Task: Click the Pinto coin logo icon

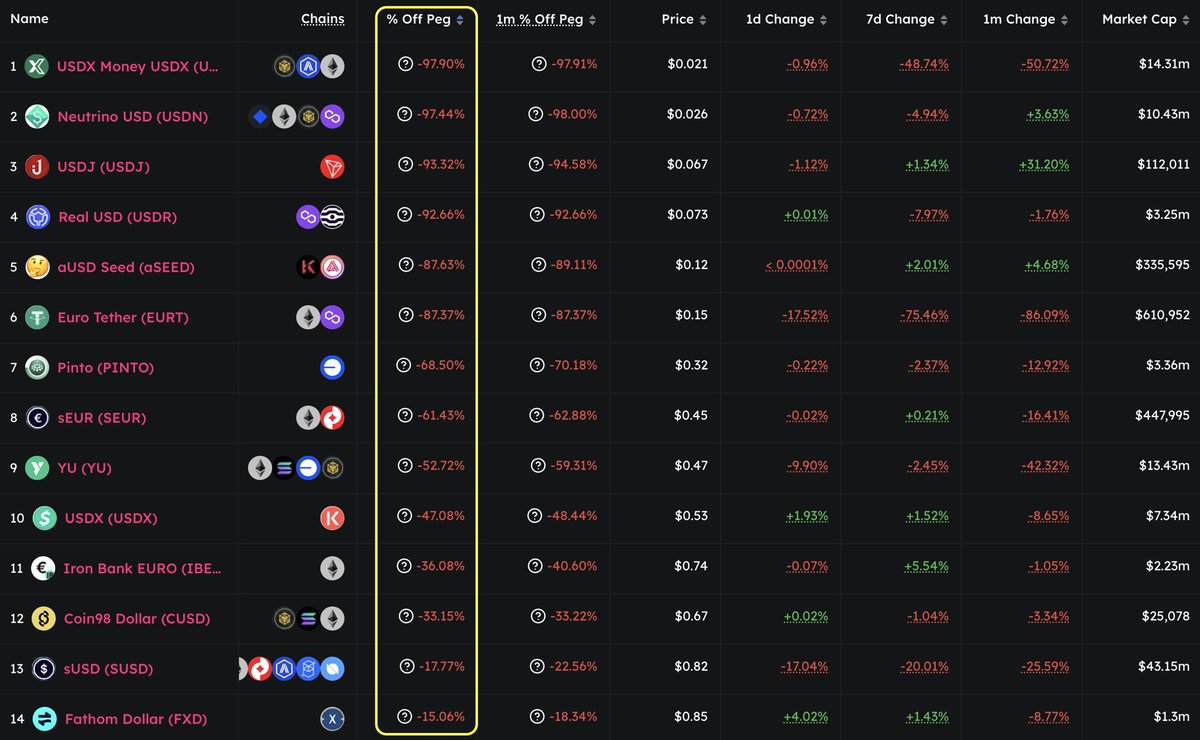Action: [x=37, y=367]
